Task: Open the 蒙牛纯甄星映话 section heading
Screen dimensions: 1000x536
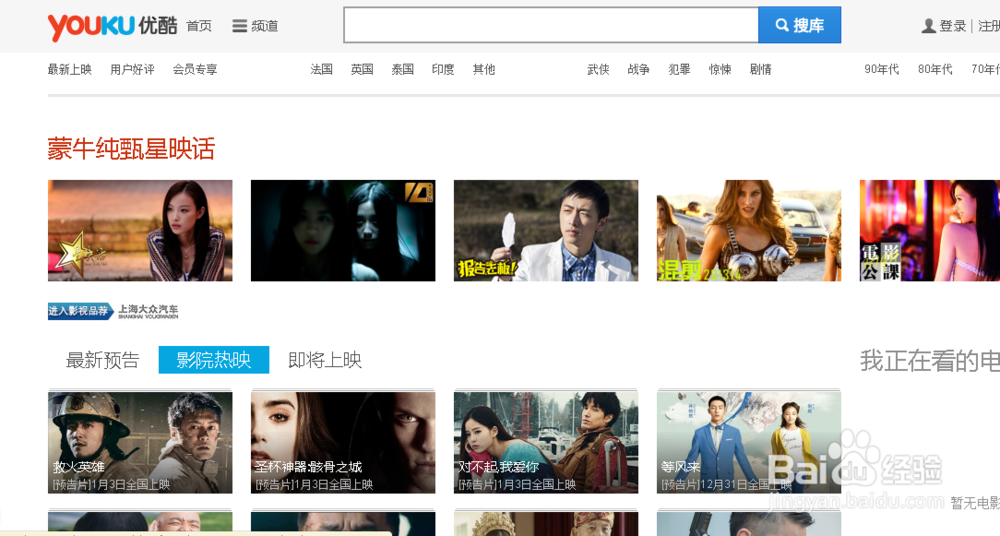Action: [131, 149]
